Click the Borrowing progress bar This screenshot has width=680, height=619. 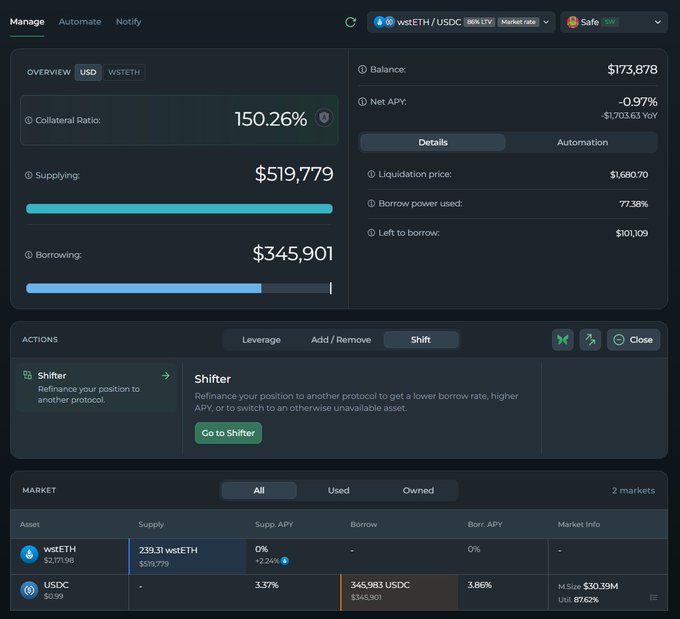coord(179,288)
